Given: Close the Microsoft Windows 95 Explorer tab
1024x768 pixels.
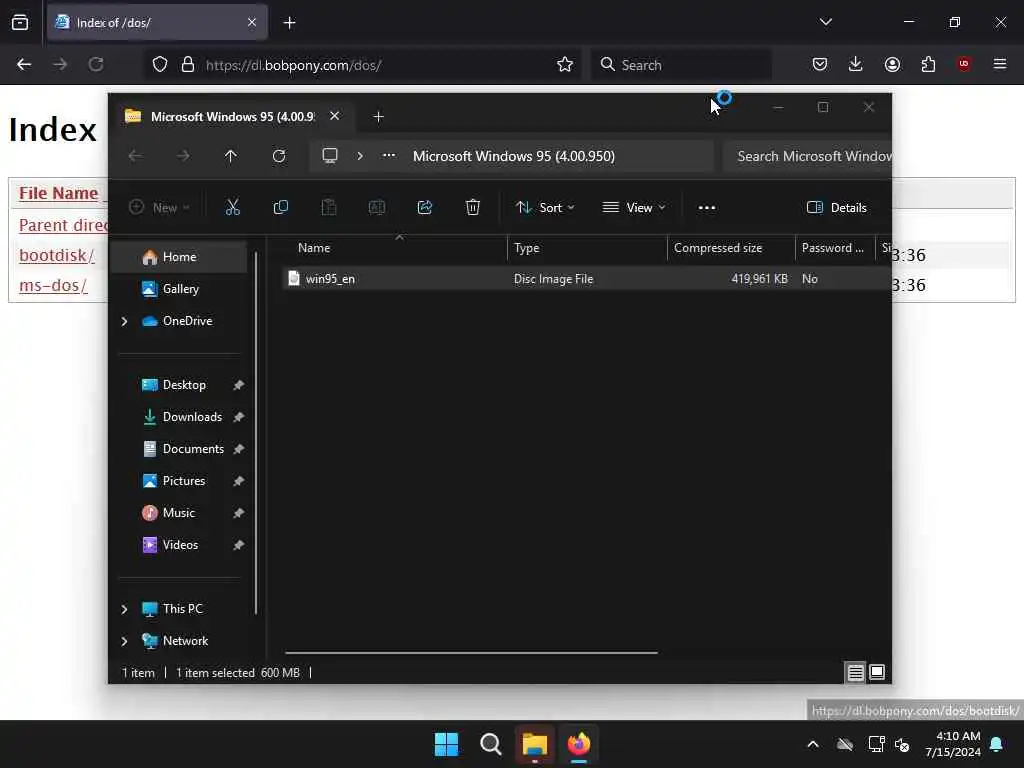Looking at the screenshot, I should point(334,116).
